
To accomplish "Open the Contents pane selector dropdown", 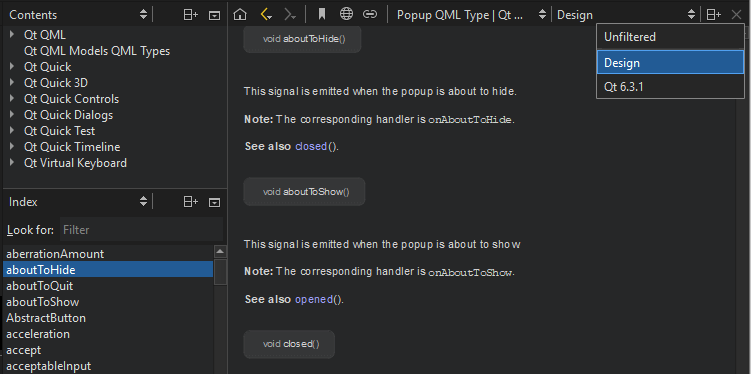I will point(78,15).
